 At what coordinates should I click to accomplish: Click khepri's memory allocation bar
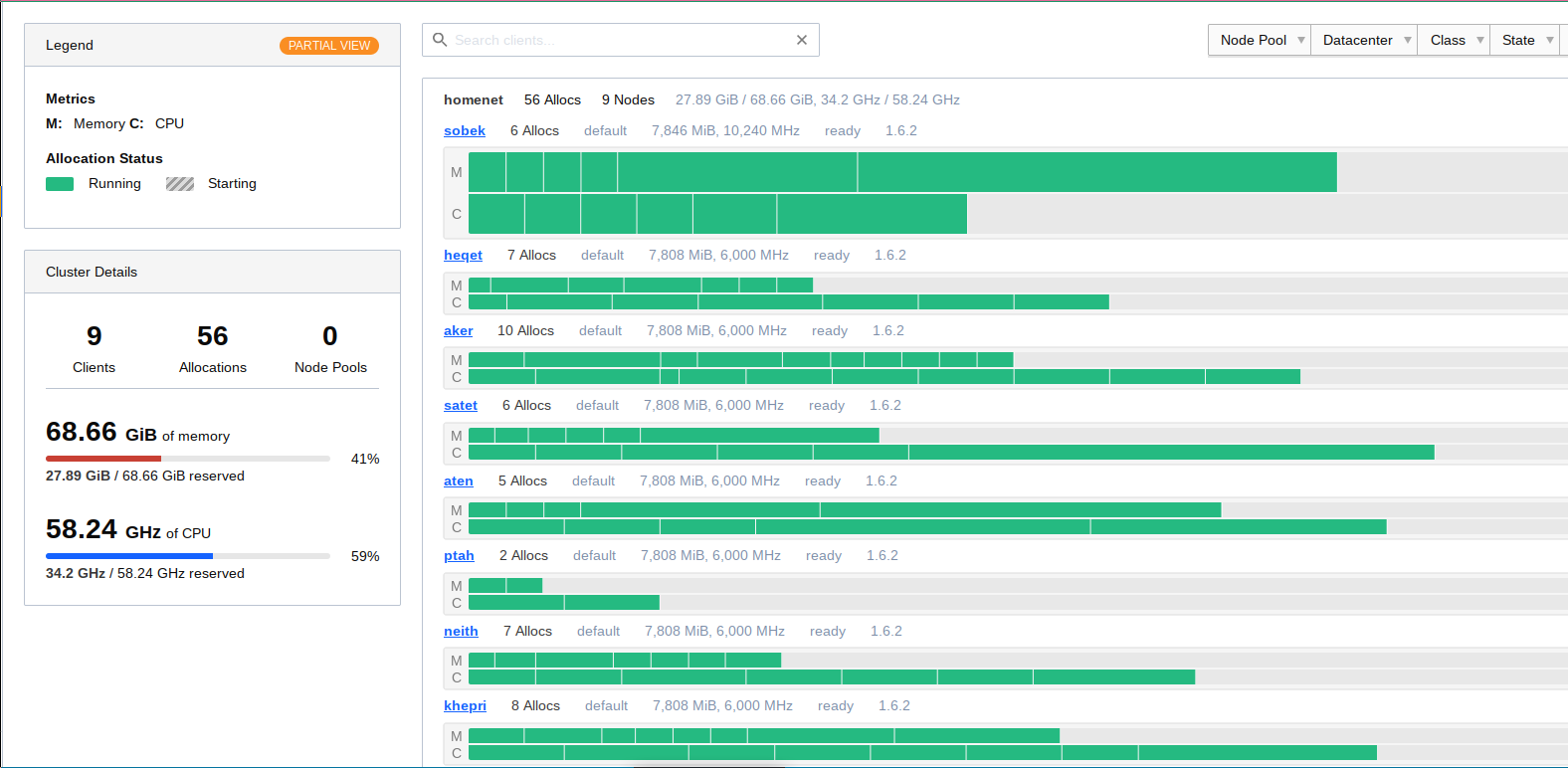click(x=764, y=736)
